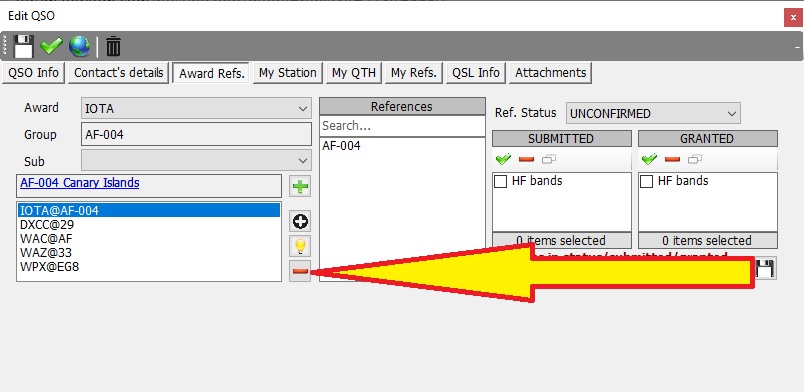Switch to Contact's details tab
Viewport: 804px width, 392px height.
118,73
